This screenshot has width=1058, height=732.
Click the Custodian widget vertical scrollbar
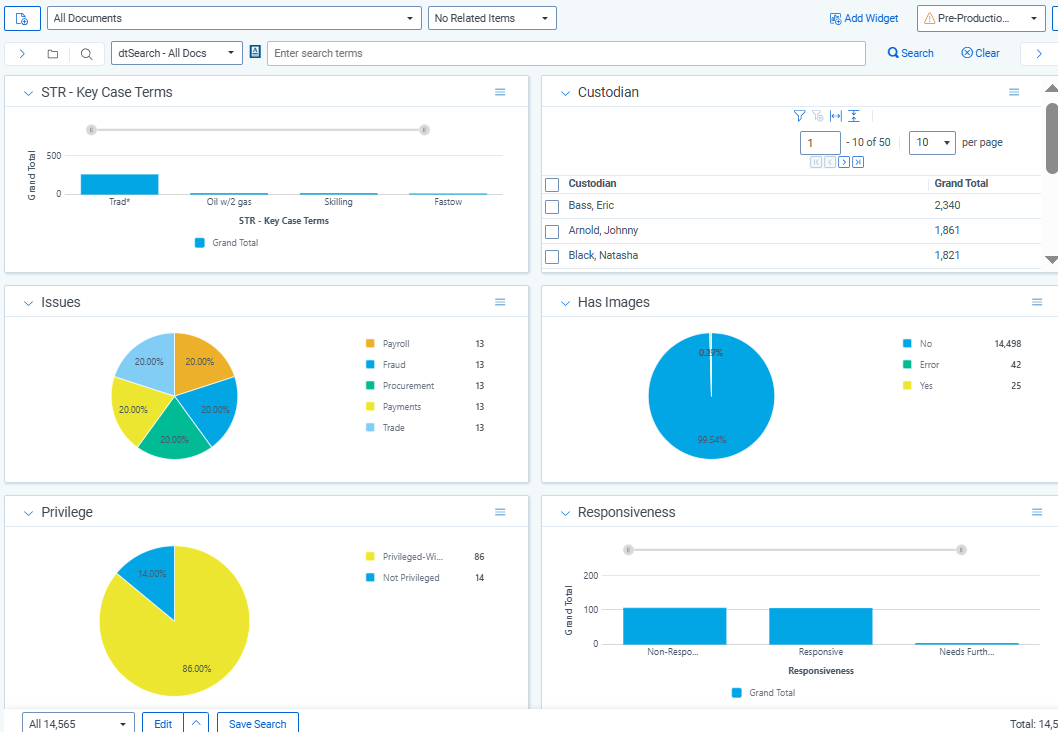(1051, 138)
